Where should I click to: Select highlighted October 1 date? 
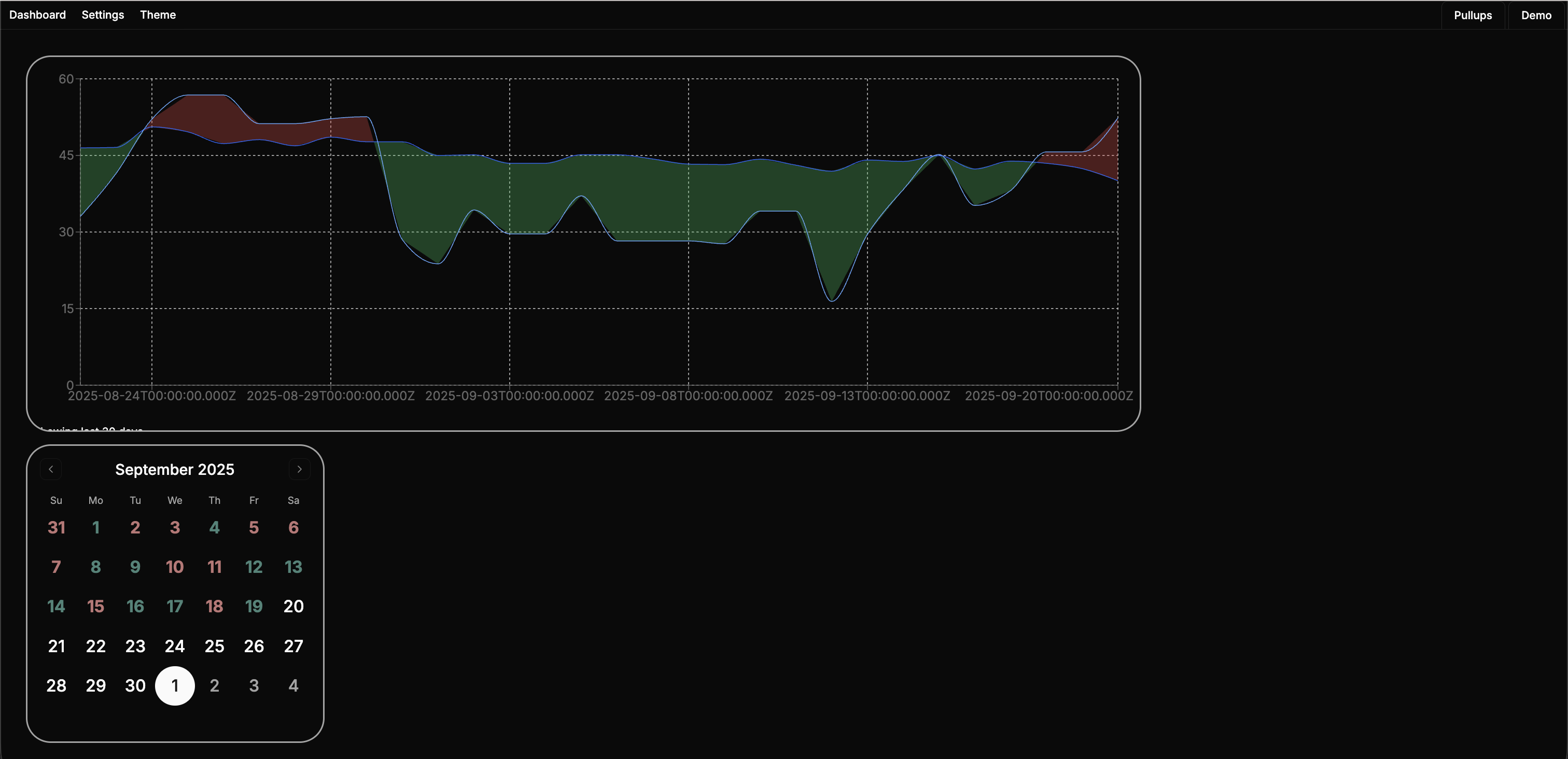tap(175, 685)
